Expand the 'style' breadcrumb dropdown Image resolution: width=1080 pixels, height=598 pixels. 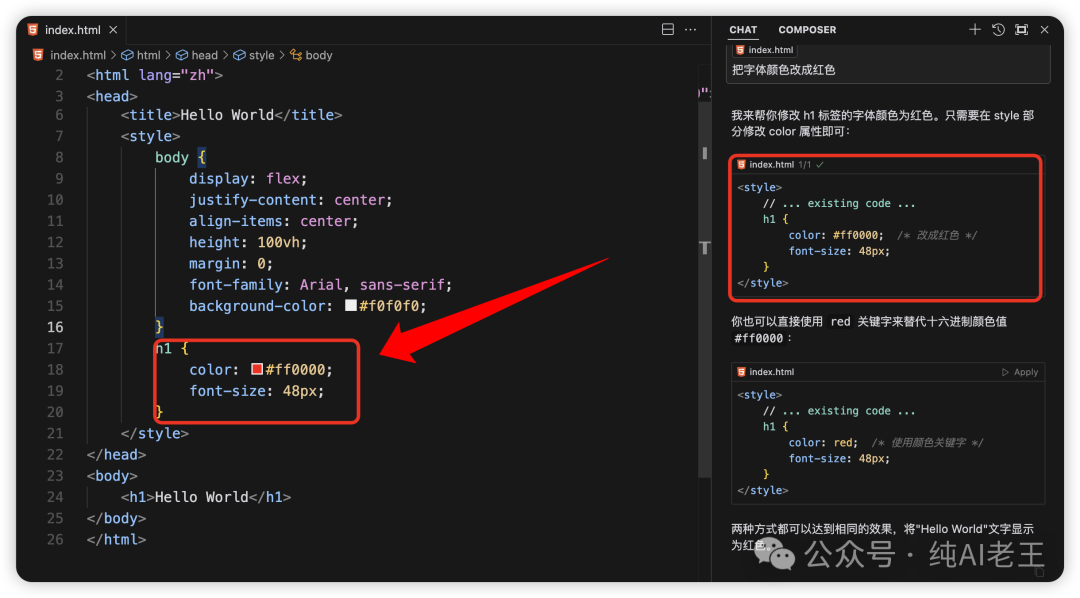pyautogui.click(x=261, y=55)
